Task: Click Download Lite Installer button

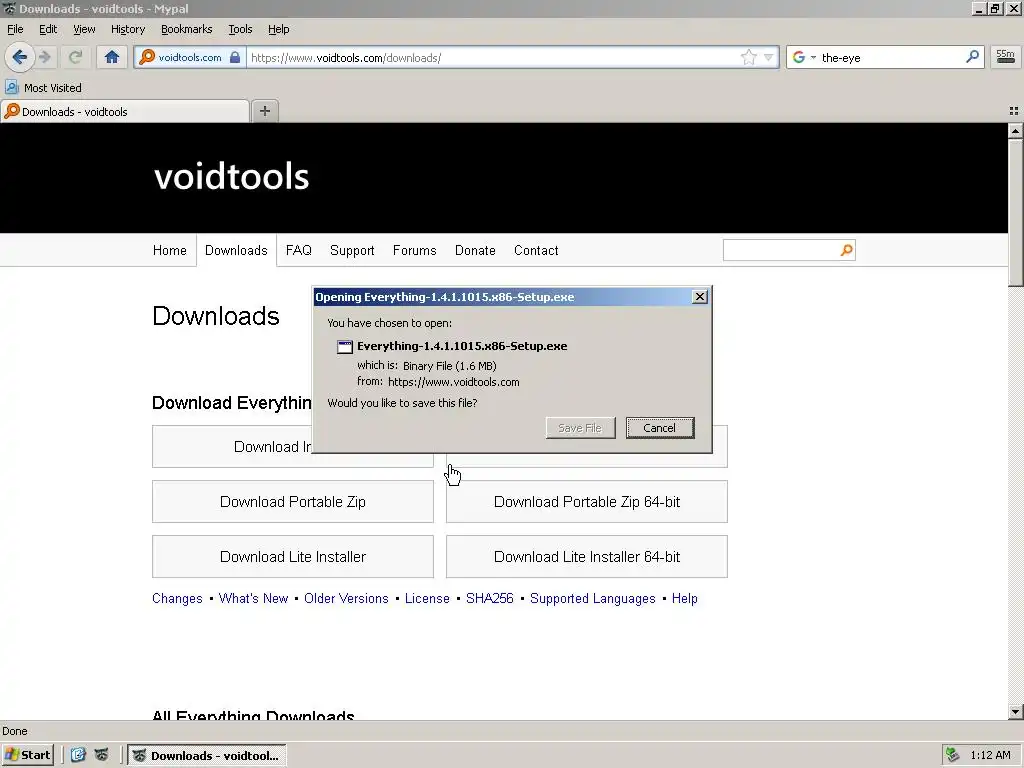Action: tap(293, 556)
